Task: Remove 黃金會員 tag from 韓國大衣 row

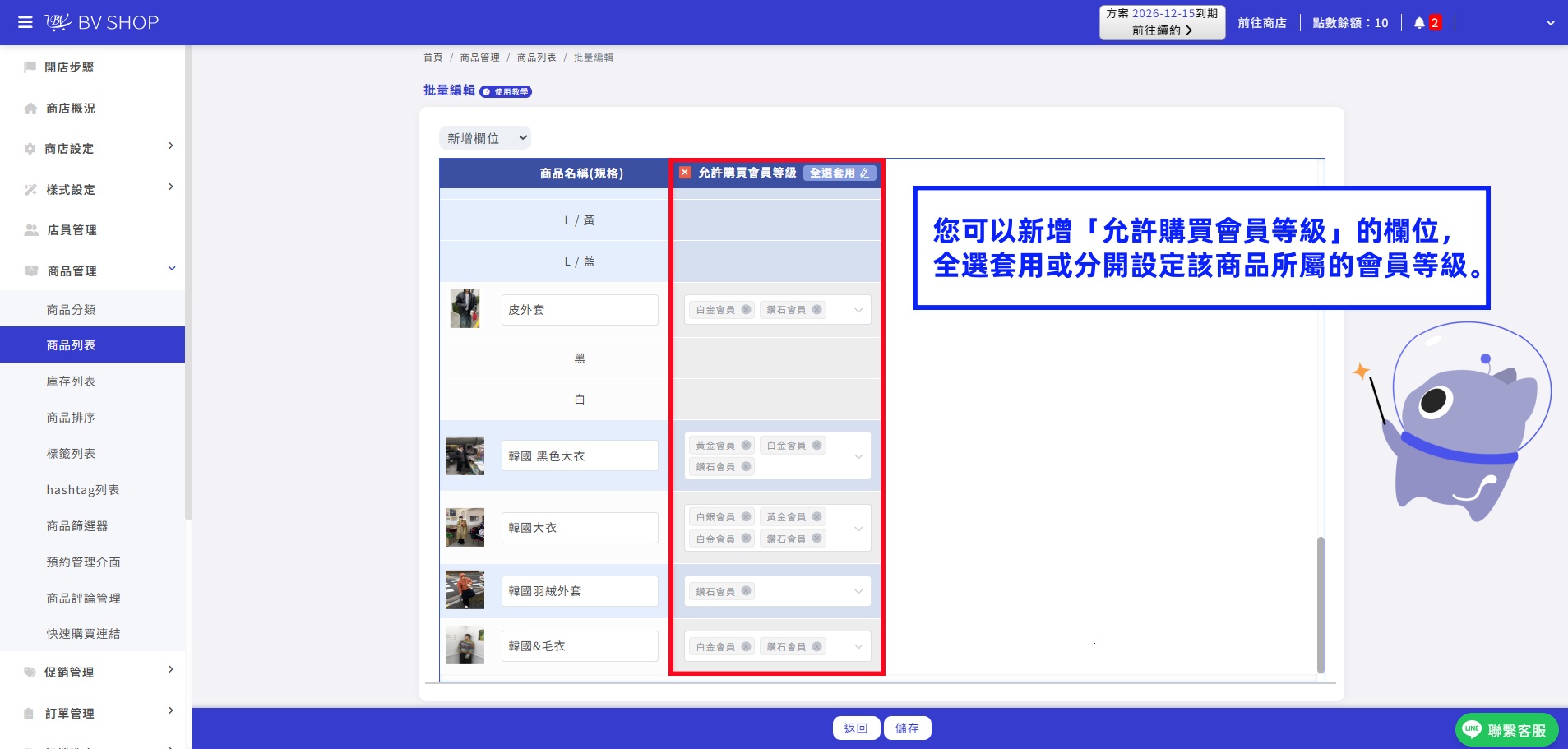Action: point(816,516)
